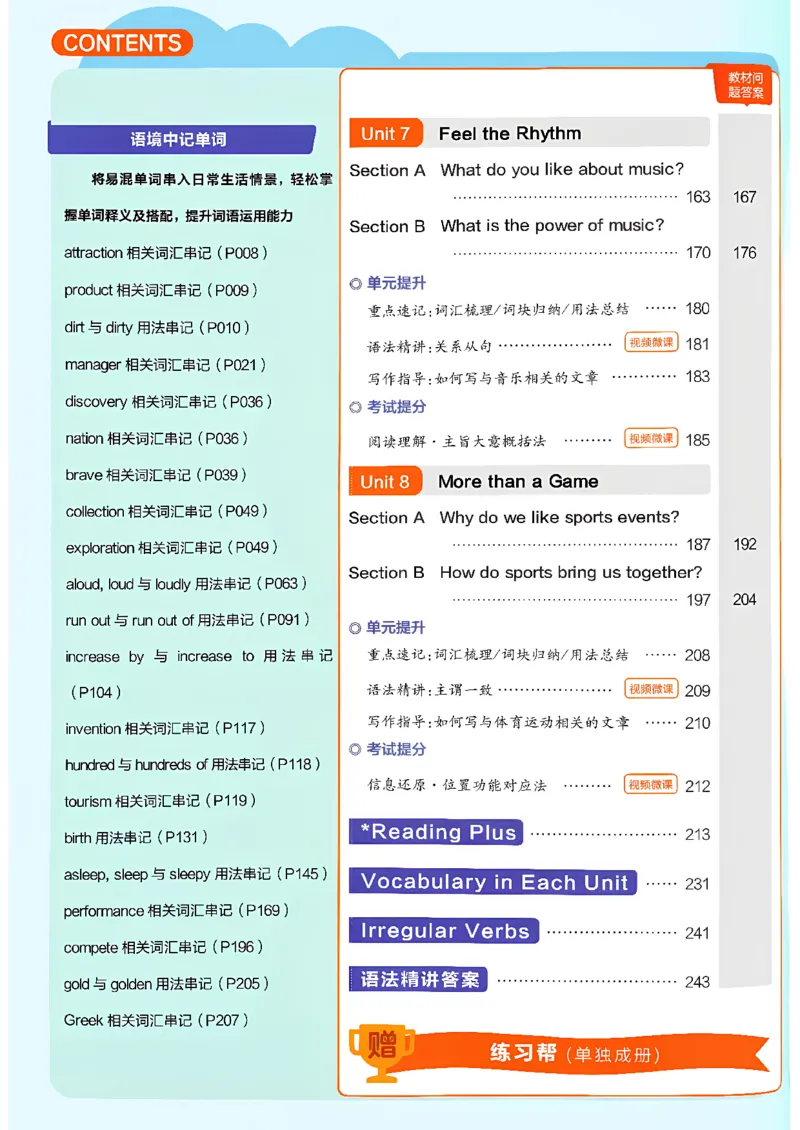Click 信息还原·位置功能对应法 entry

tap(457, 785)
